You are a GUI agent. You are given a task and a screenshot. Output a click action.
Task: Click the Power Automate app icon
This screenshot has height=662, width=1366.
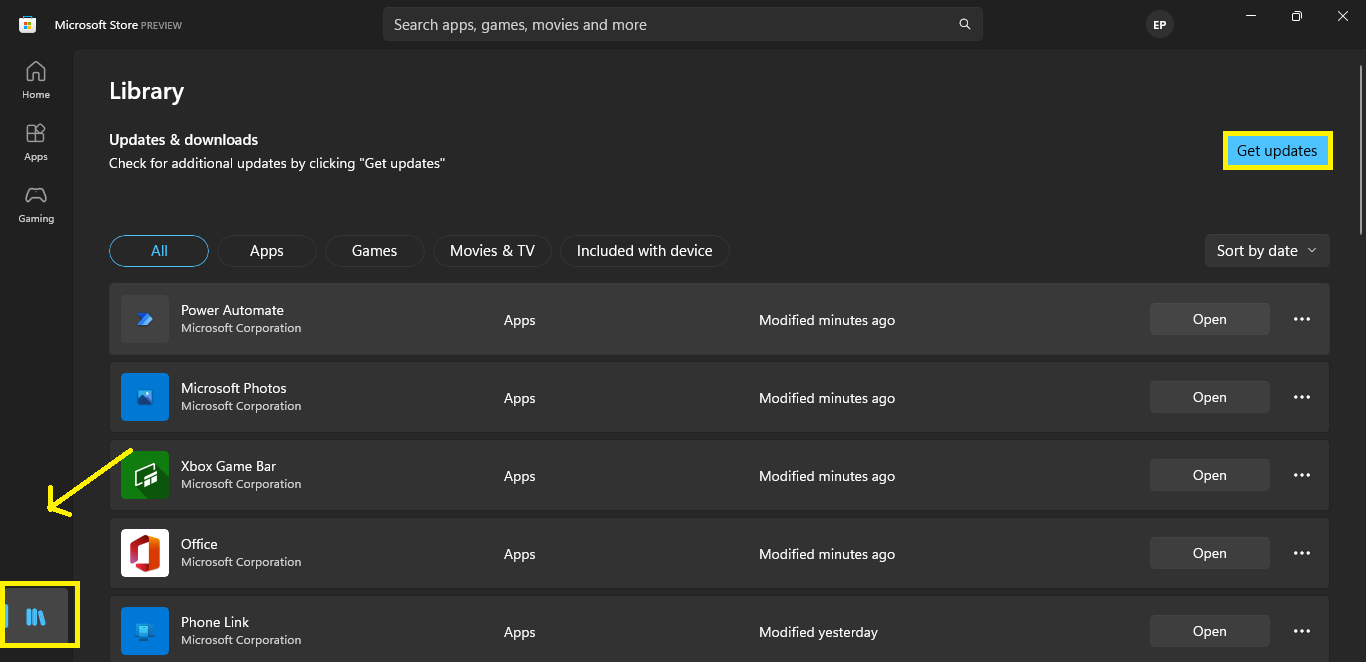pos(145,319)
